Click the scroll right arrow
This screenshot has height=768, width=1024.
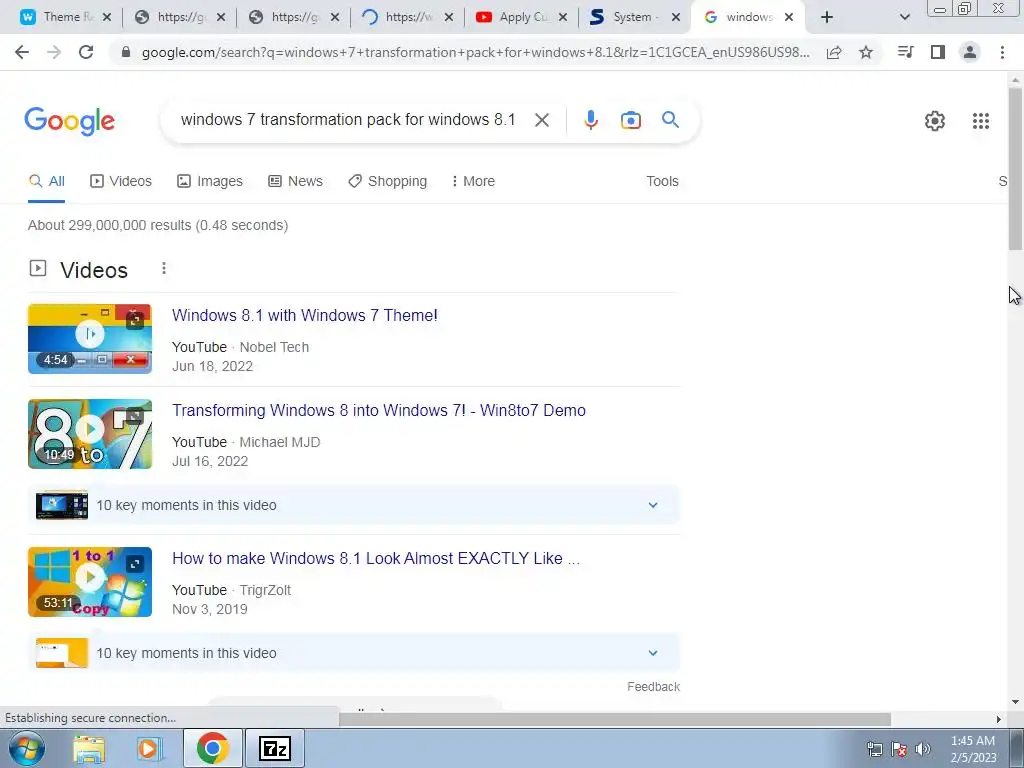pyautogui.click(x=999, y=719)
